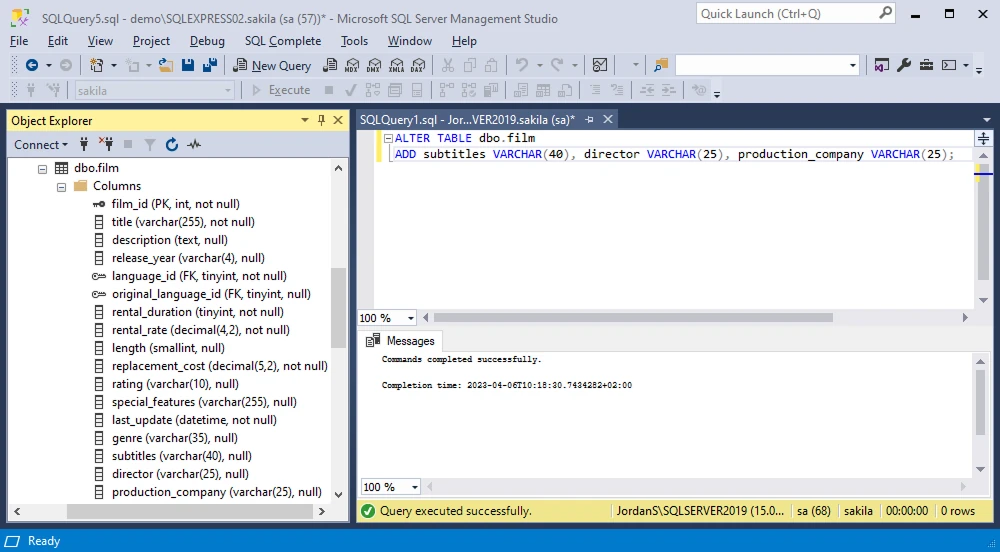Open the Tools menu
1000x552 pixels.
(x=354, y=41)
